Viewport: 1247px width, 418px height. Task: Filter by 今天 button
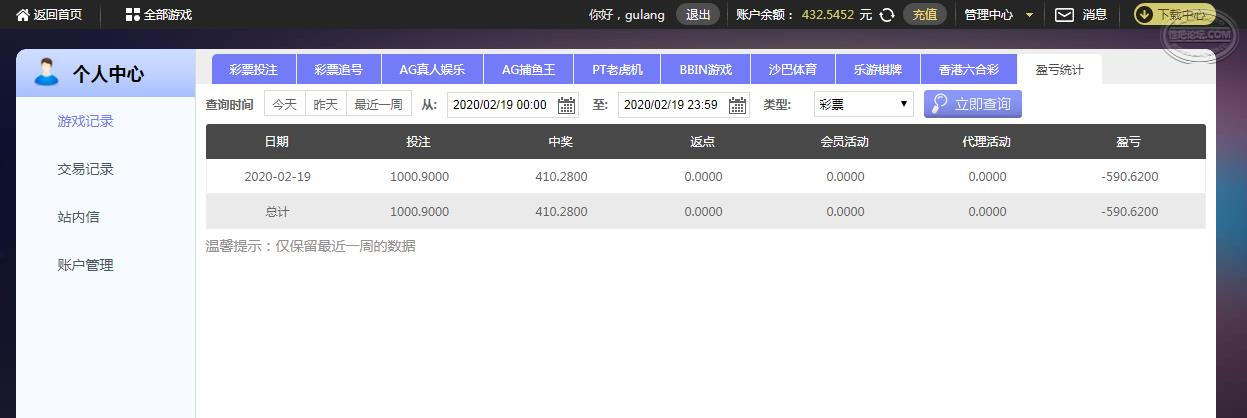point(285,104)
